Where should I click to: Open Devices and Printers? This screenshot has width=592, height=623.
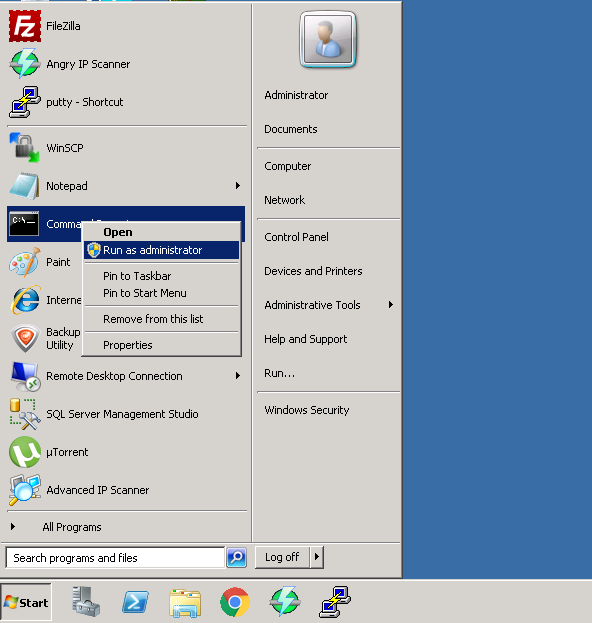point(313,271)
